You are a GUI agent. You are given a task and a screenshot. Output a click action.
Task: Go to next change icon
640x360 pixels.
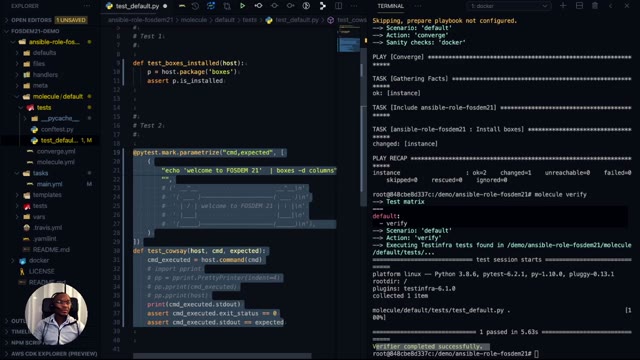click(x=290, y=6)
